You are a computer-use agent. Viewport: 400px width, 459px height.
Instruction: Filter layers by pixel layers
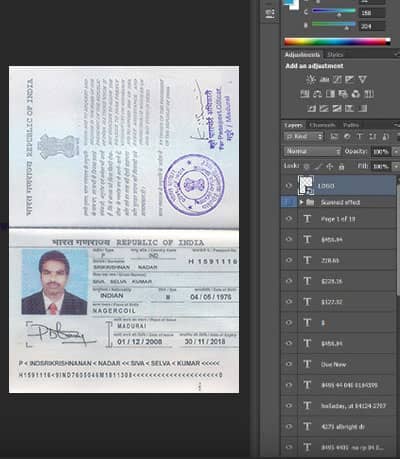tap(334, 137)
